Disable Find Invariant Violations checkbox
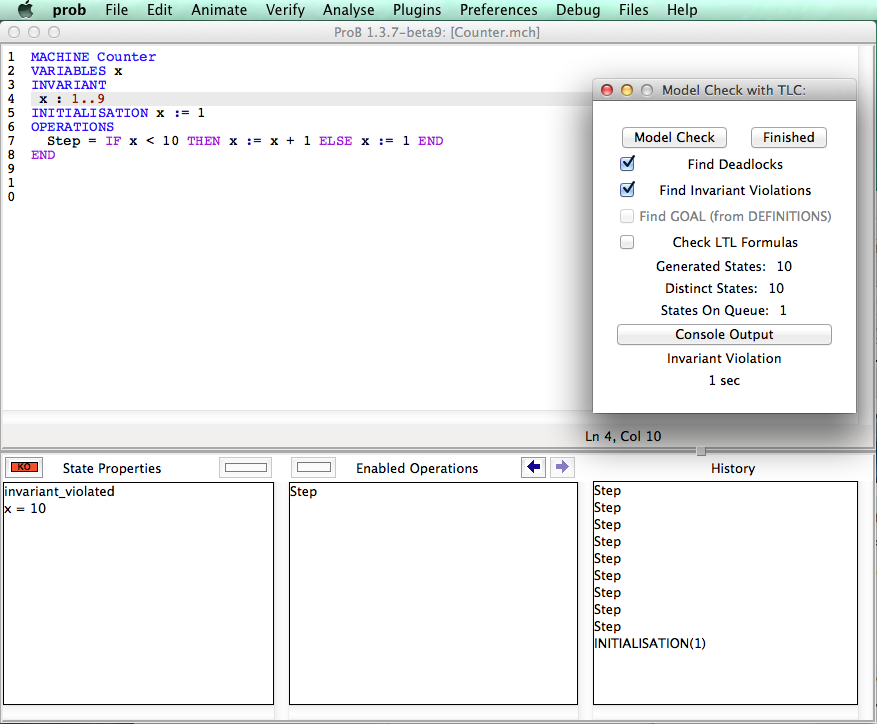The height and width of the screenshot is (724, 877). [628, 190]
